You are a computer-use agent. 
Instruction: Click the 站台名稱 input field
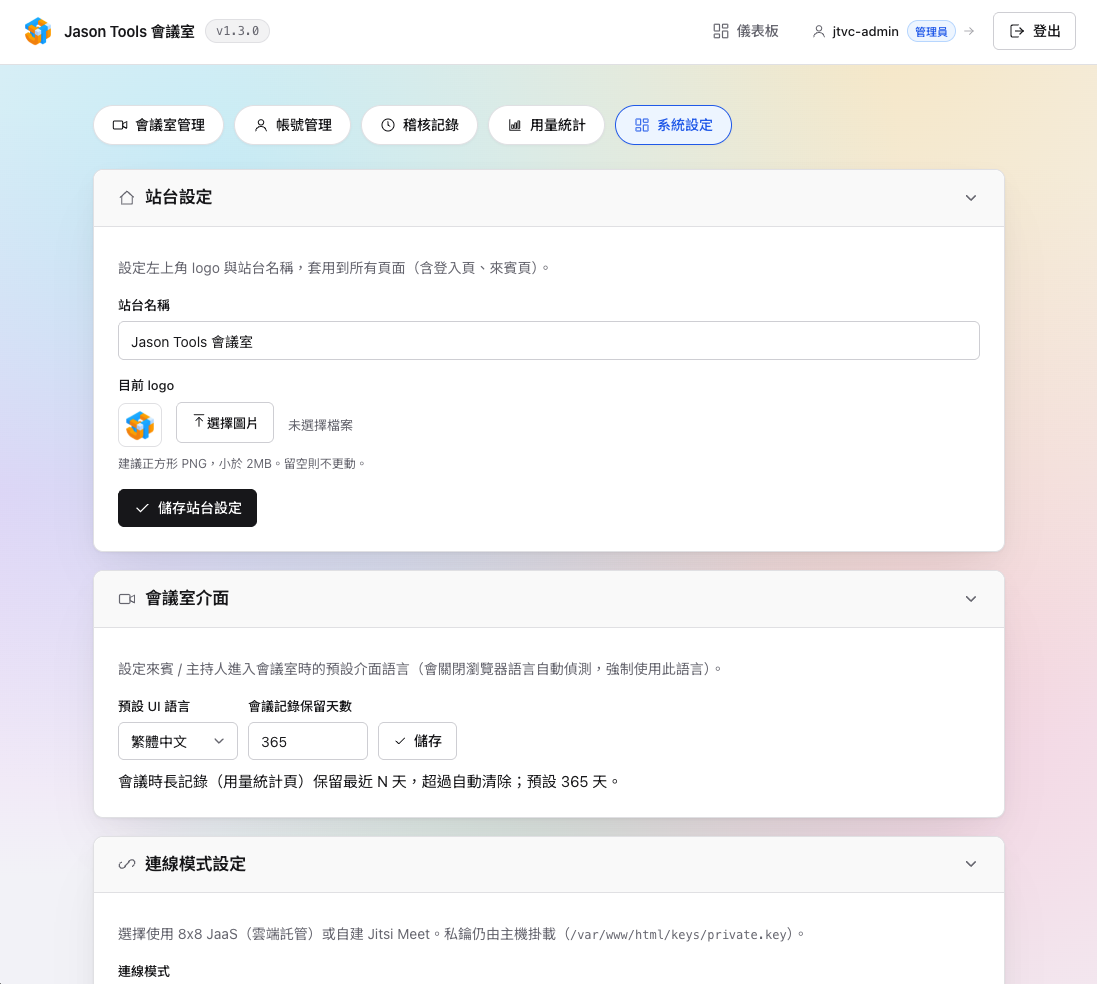click(x=548, y=341)
